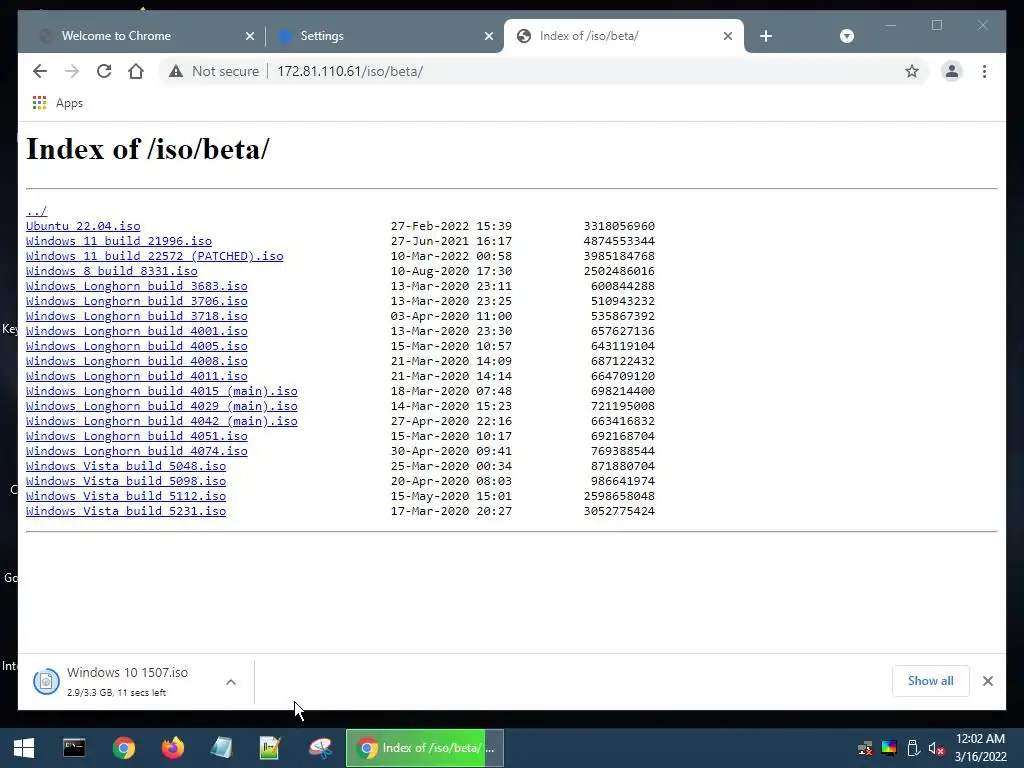
Task: Download Windows_Vista_build_5048.iso
Action: [x=126, y=466]
